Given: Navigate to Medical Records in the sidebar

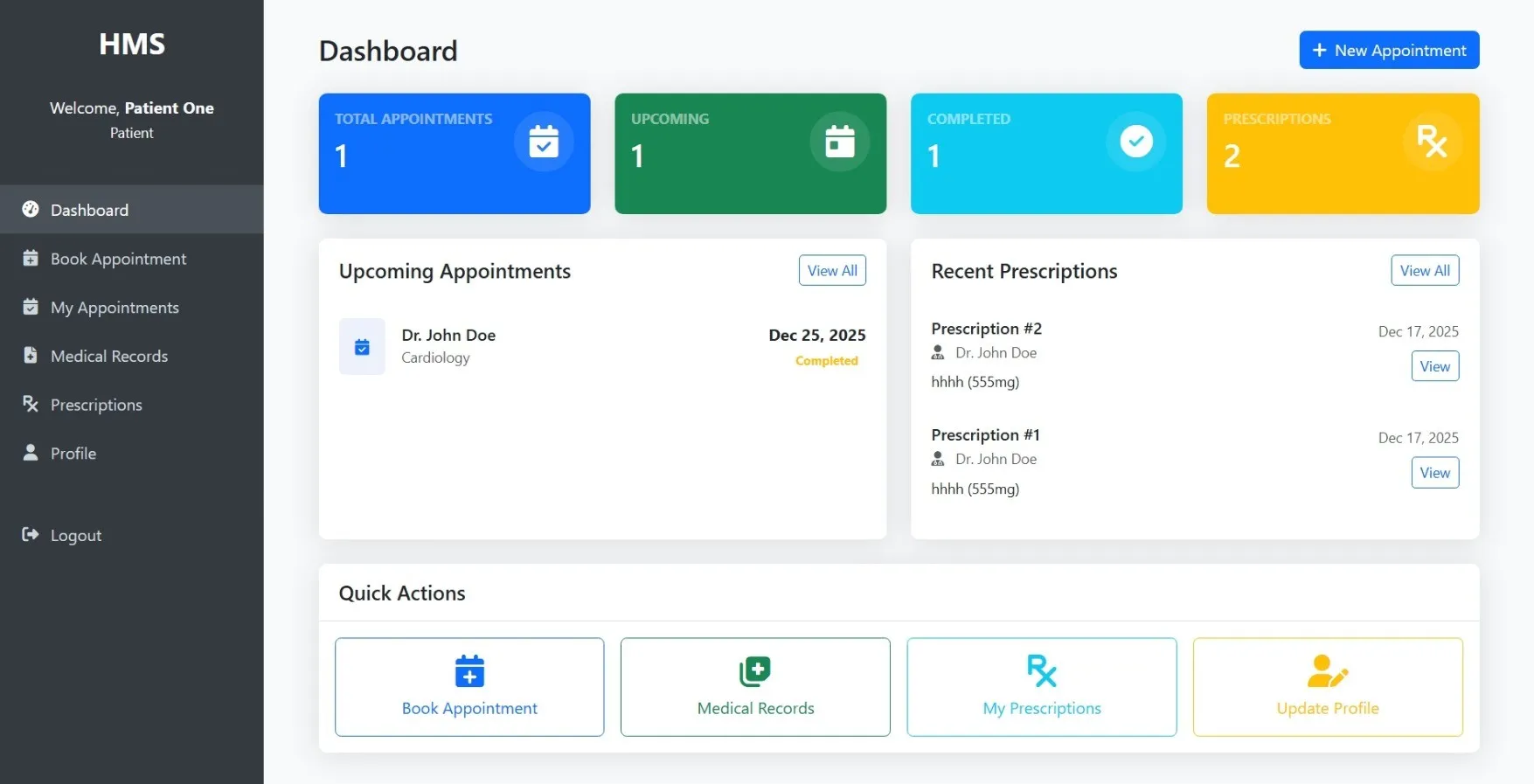Looking at the screenshot, I should click(131, 355).
